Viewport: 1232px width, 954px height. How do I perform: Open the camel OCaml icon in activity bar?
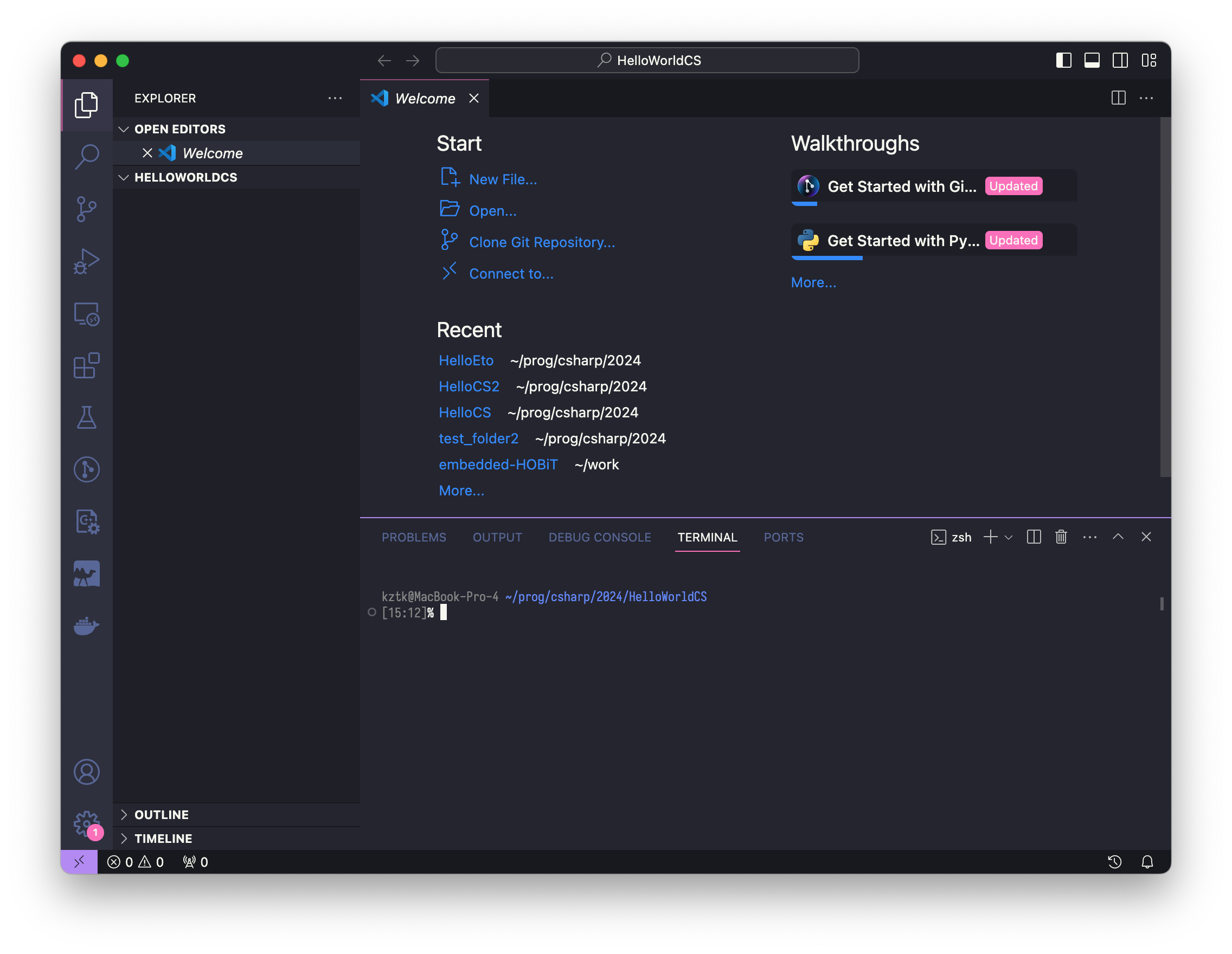pyautogui.click(x=86, y=573)
